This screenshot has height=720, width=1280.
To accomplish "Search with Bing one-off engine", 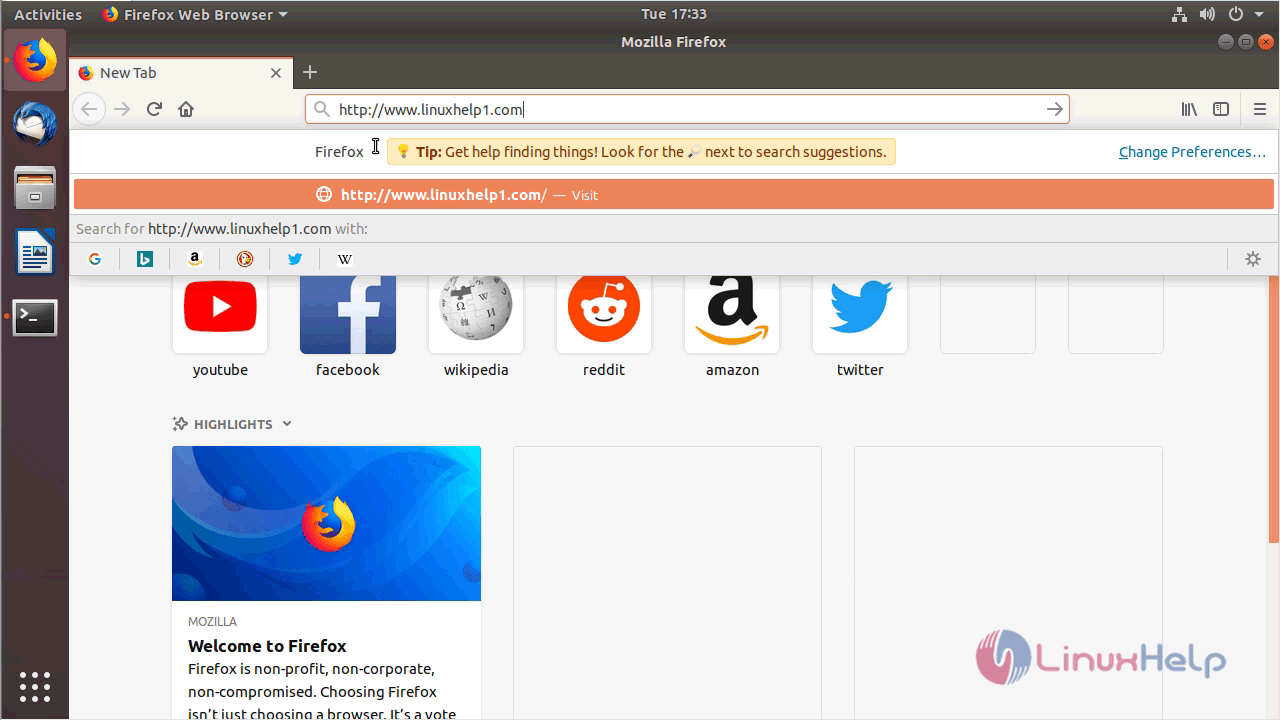I will [145, 259].
